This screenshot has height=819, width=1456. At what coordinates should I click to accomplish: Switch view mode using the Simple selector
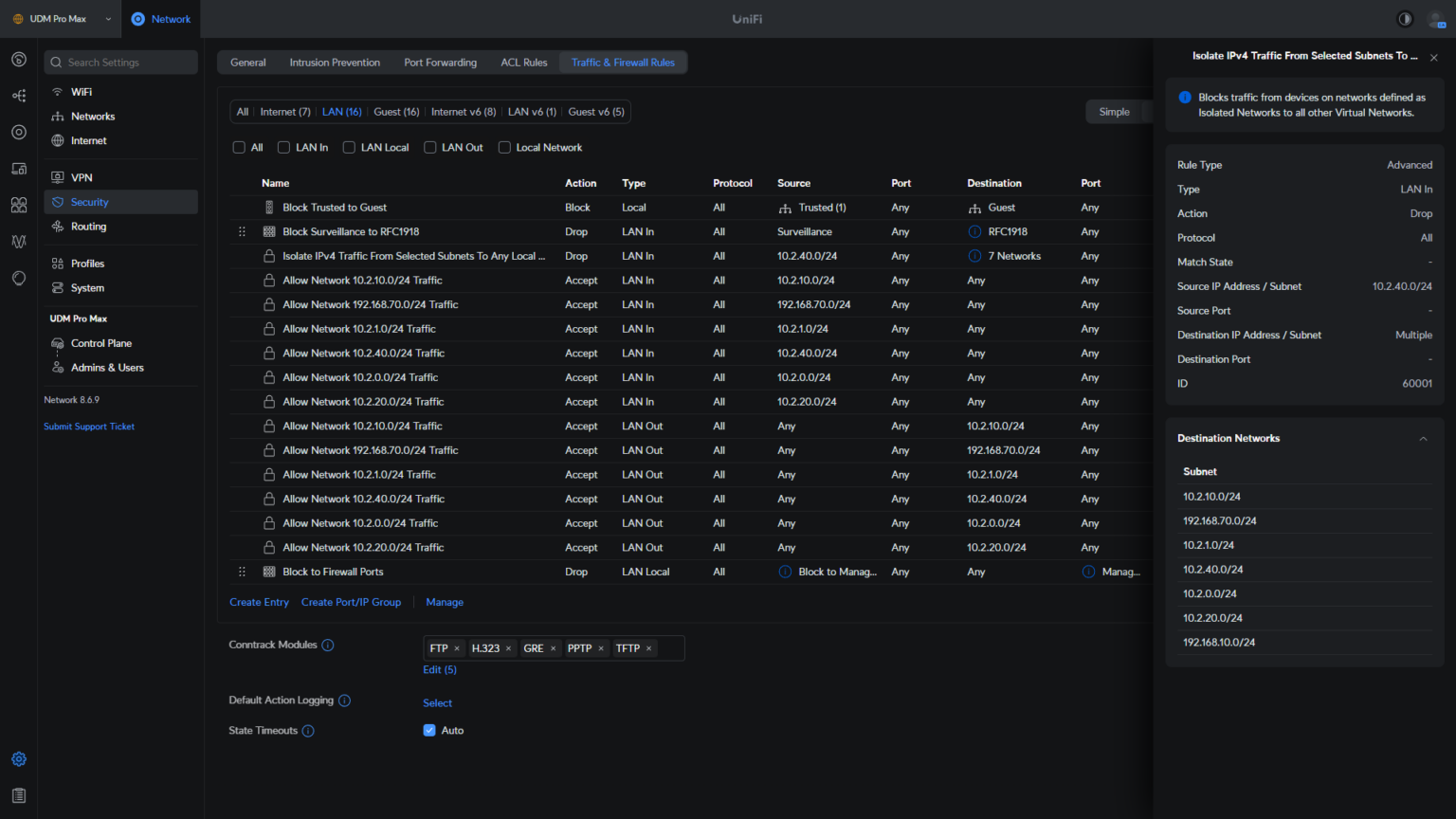pyautogui.click(x=1117, y=111)
